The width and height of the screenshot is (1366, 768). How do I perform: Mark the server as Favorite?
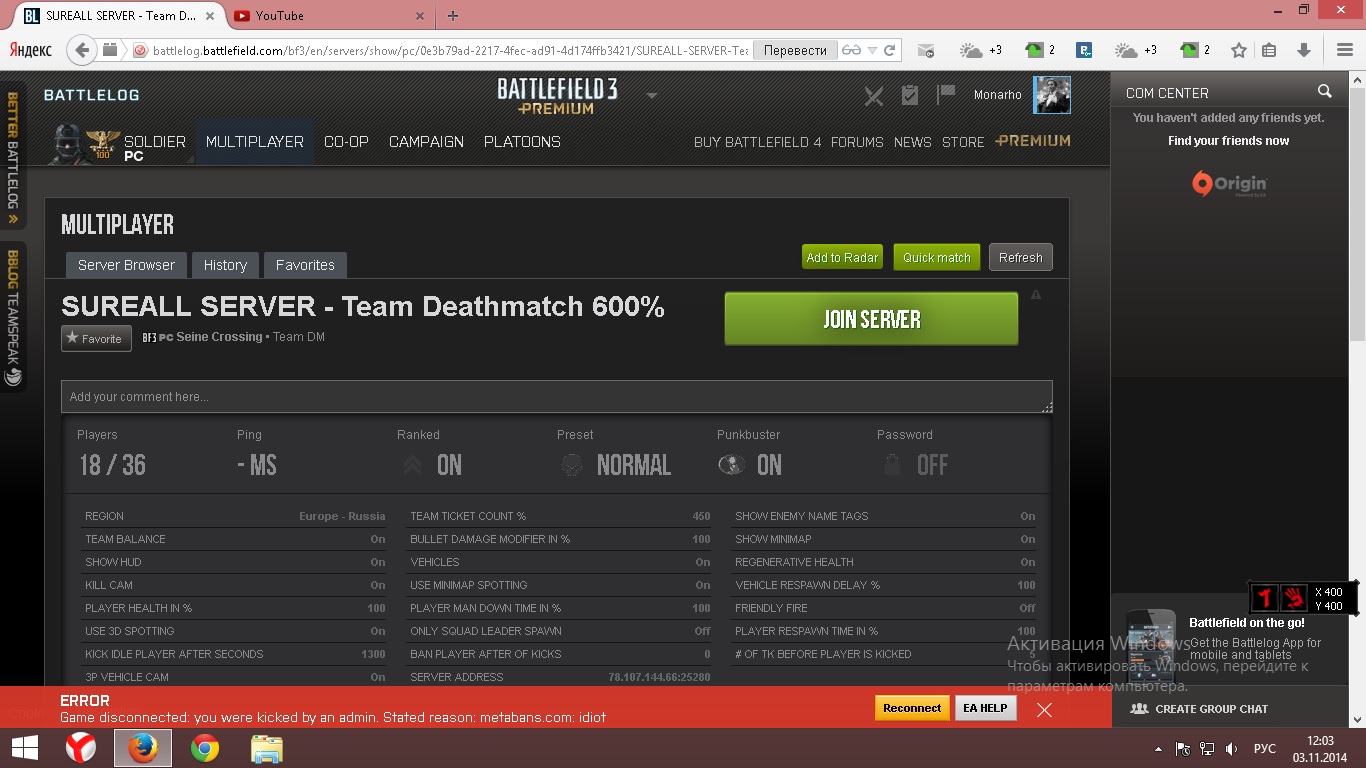[x=97, y=339]
